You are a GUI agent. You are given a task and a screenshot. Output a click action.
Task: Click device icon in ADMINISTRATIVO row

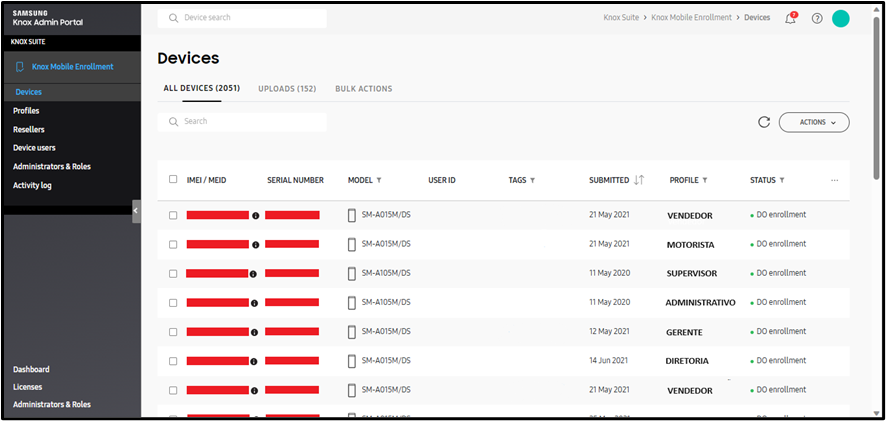(351, 303)
